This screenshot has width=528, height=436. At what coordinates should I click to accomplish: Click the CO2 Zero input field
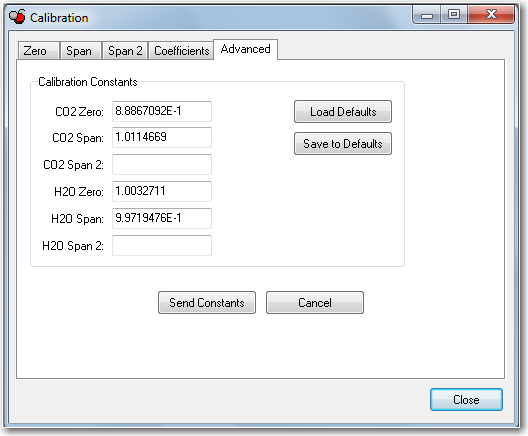162,111
